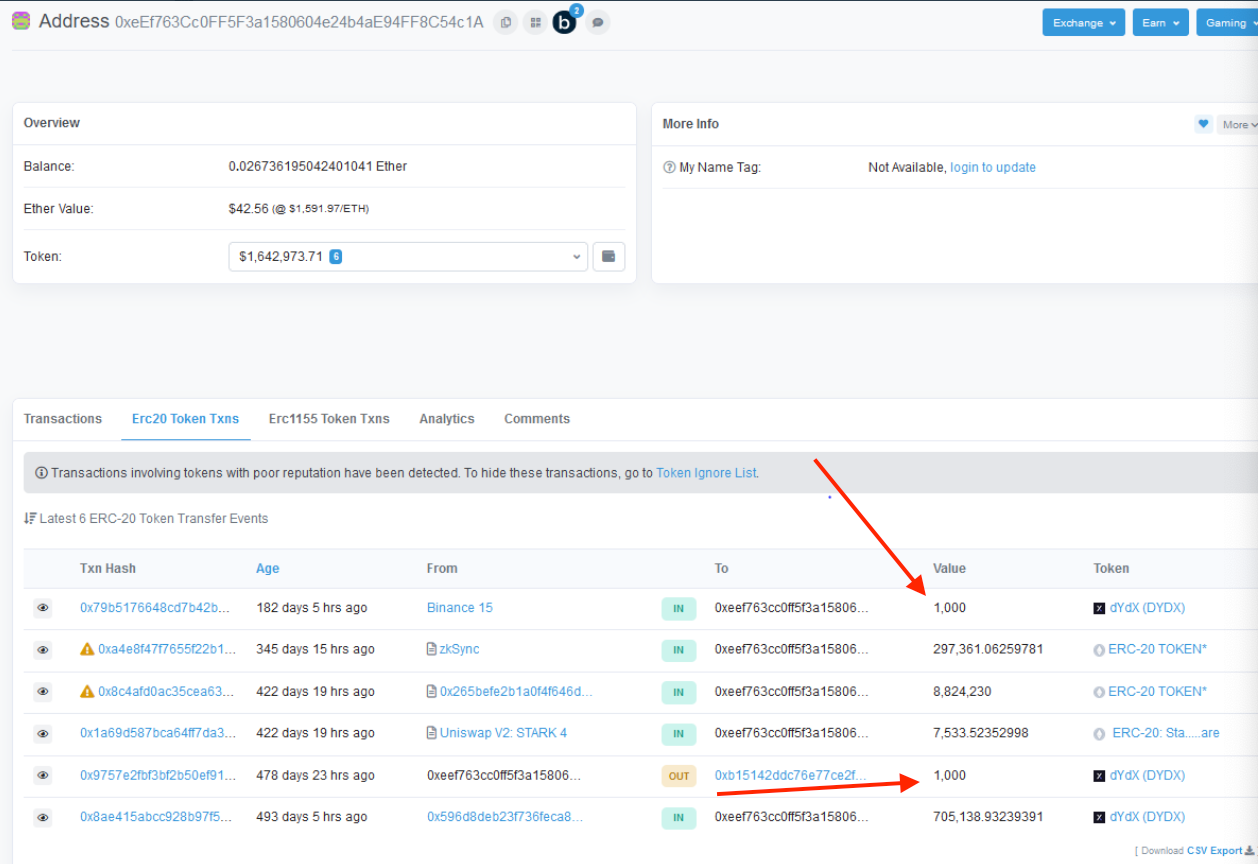Select the Ether Value $42.56 text
The width and height of the screenshot is (1258, 864).
point(250,209)
